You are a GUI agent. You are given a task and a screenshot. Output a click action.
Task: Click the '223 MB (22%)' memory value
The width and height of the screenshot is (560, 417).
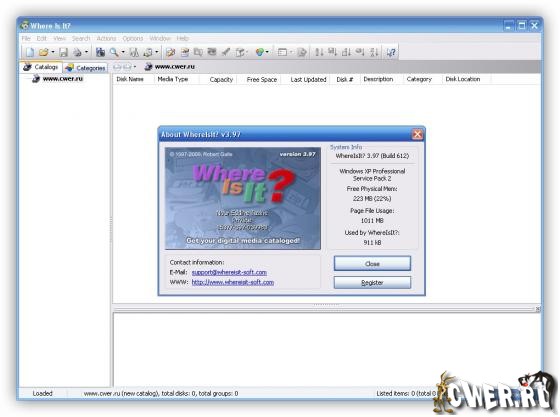pyautogui.click(x=372, y=199)
